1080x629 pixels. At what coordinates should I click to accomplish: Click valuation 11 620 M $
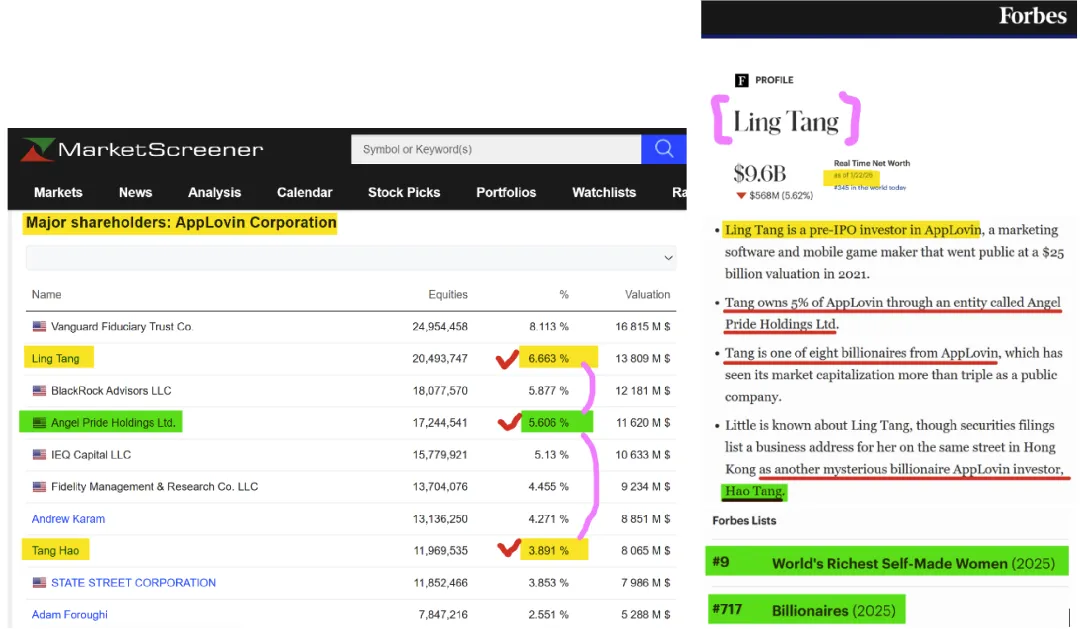tap(643, 422)
